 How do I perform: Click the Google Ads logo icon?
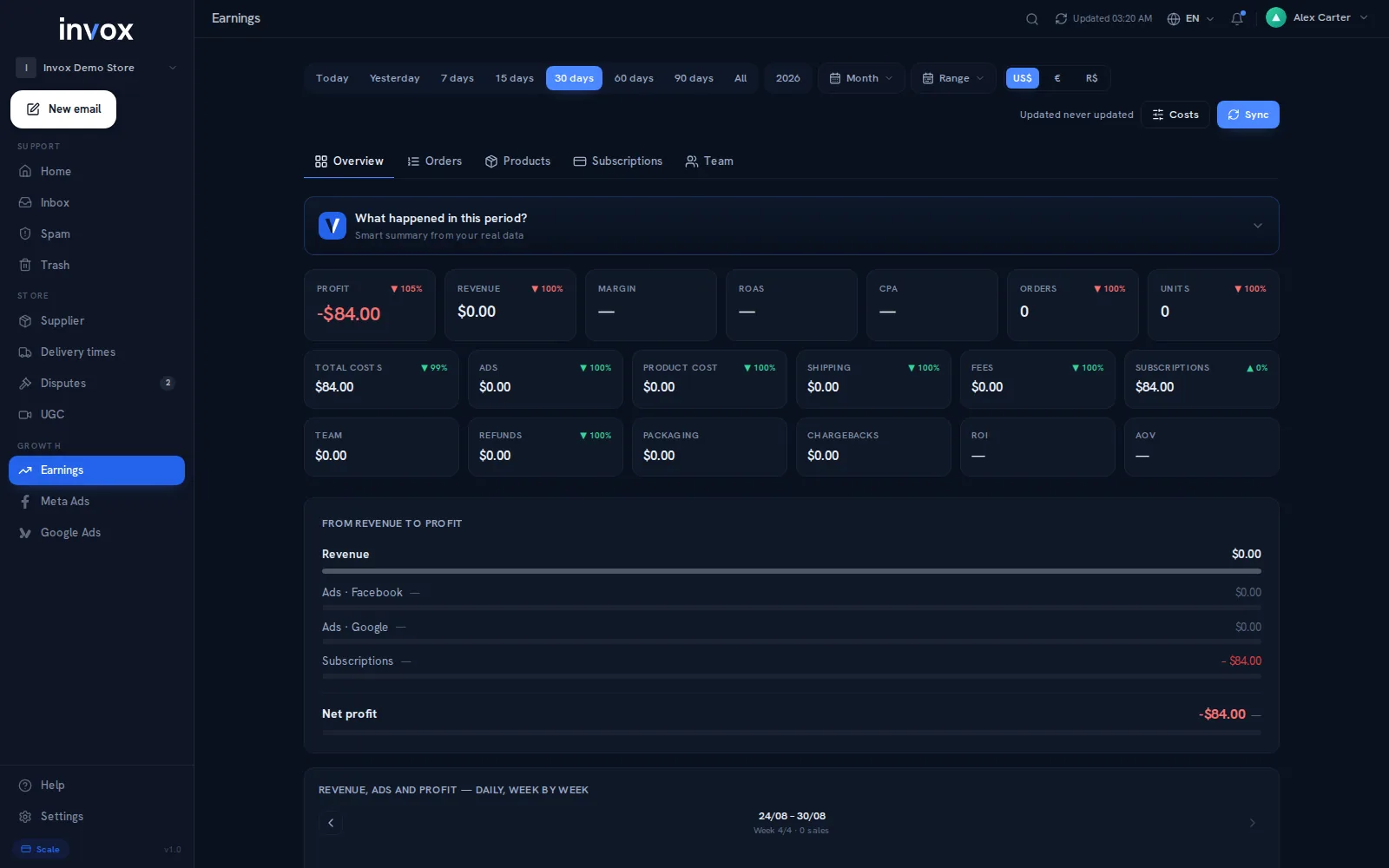[x=25, y=532]
